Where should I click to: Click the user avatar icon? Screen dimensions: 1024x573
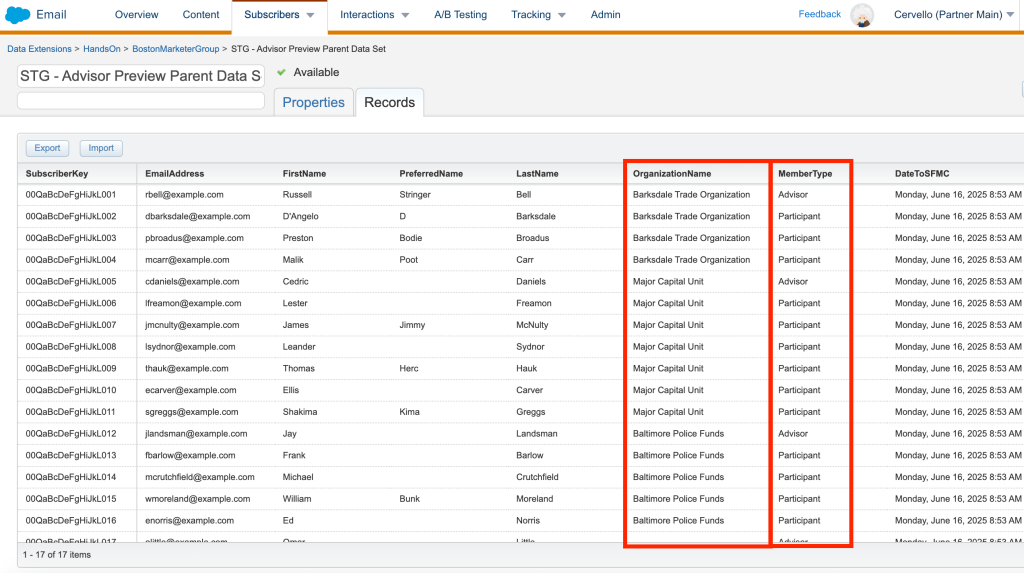pyautogui.click(x=861, y=15)
